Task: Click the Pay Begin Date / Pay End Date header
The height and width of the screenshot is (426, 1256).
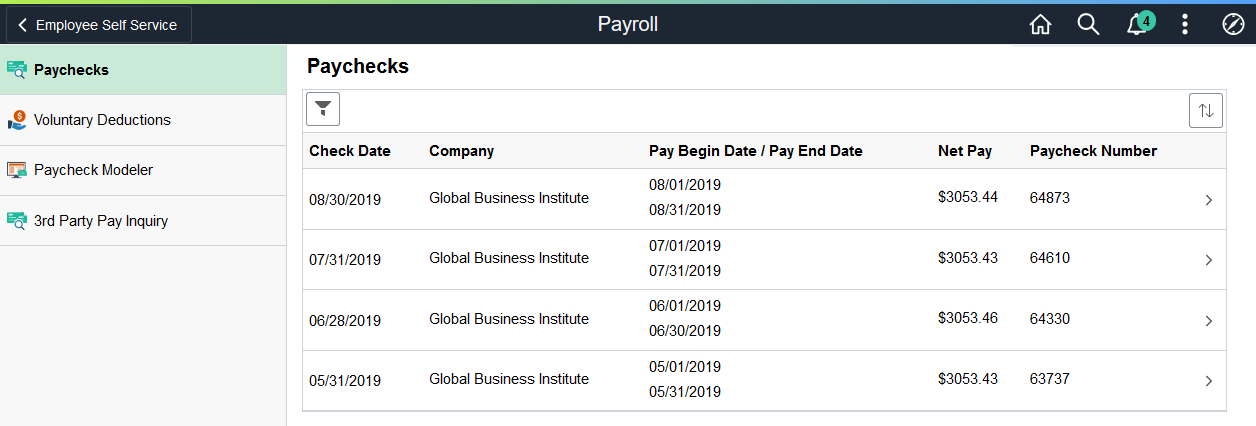Action: pyautogui.click(x=755, y=151)
